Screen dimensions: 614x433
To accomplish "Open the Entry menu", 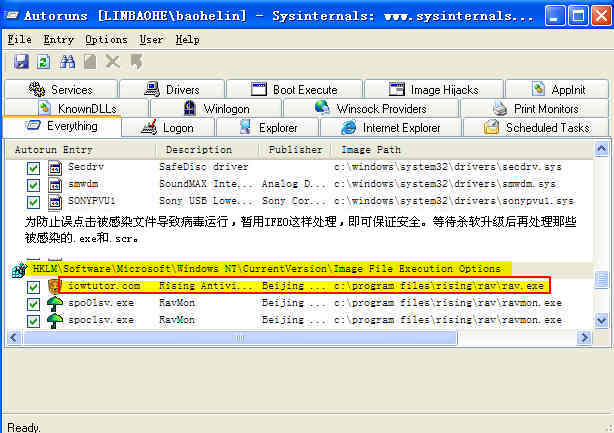I will (x=58, y=40).
